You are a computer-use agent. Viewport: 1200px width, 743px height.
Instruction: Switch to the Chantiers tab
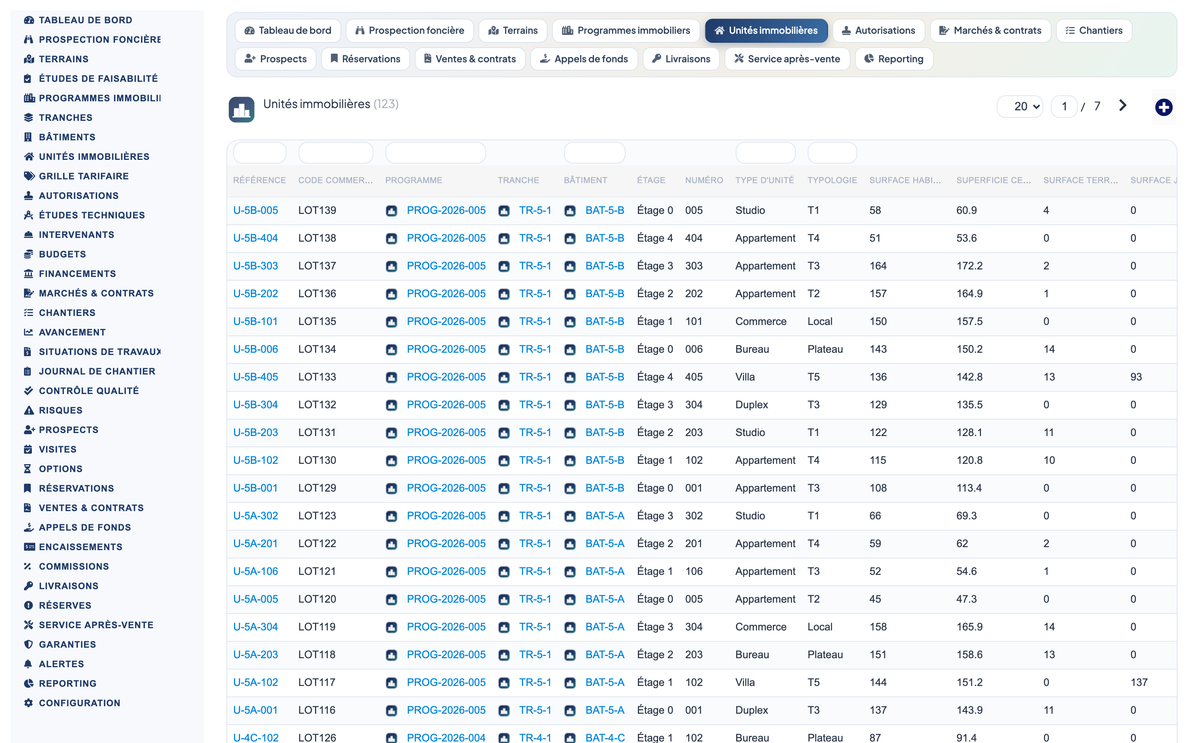(x=1094, y=31)
